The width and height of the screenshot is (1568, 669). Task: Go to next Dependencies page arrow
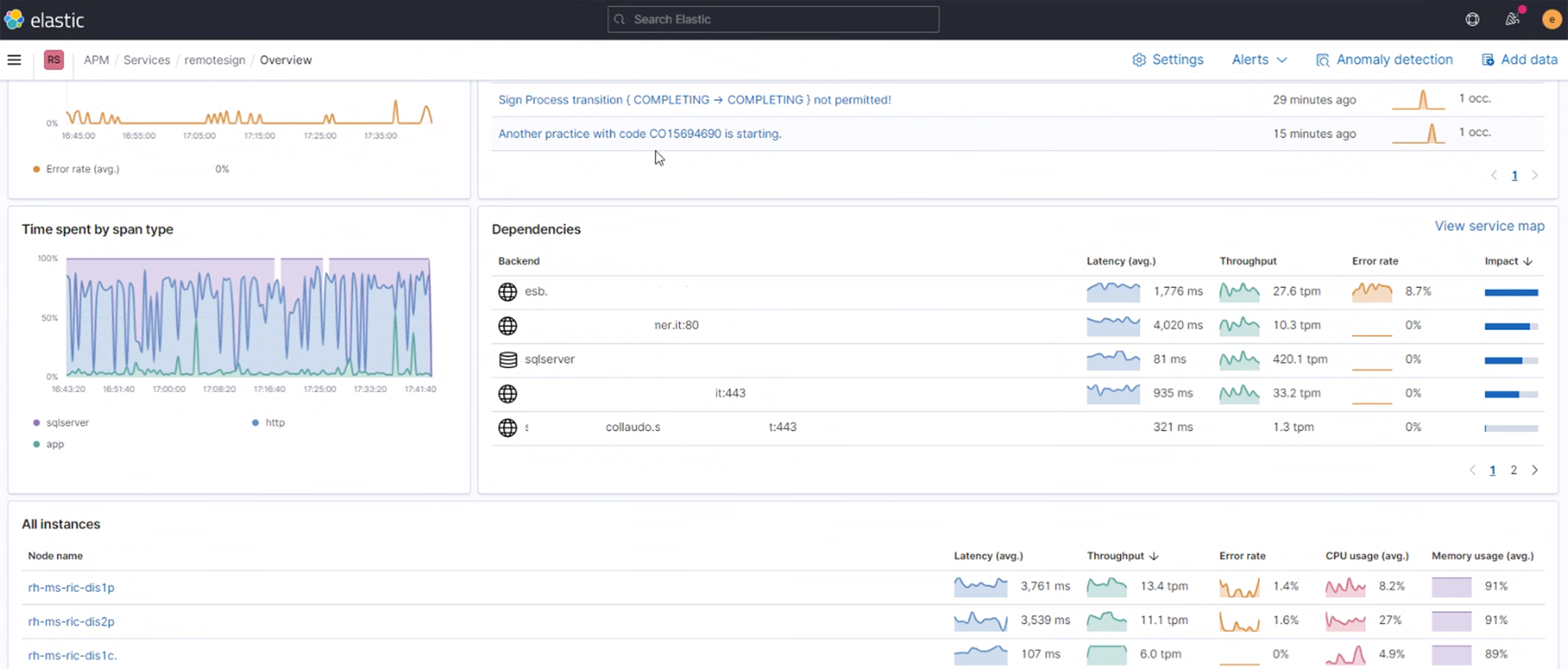tap(1535, 471)
